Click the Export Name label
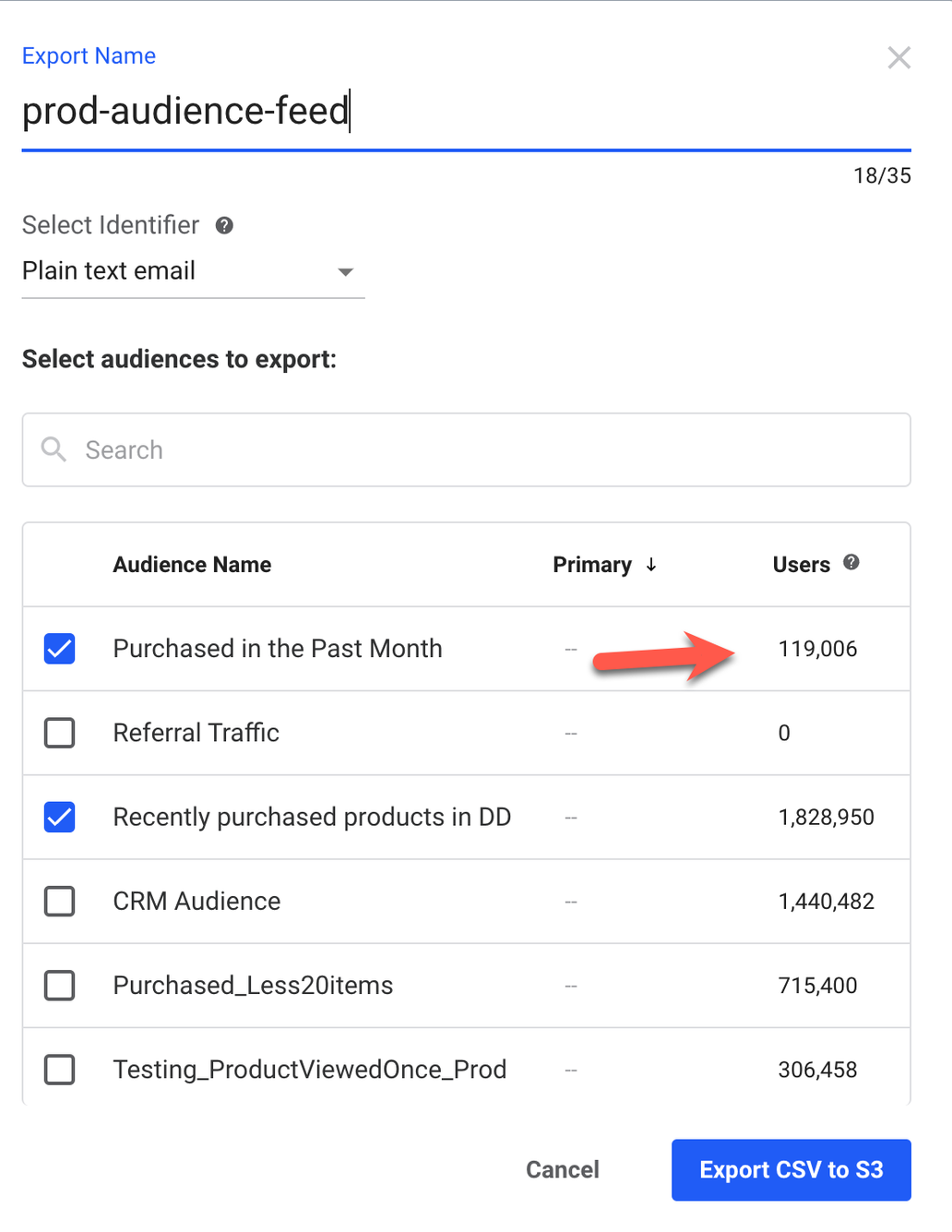952x1232 pixels. click(x=89, y=56)
